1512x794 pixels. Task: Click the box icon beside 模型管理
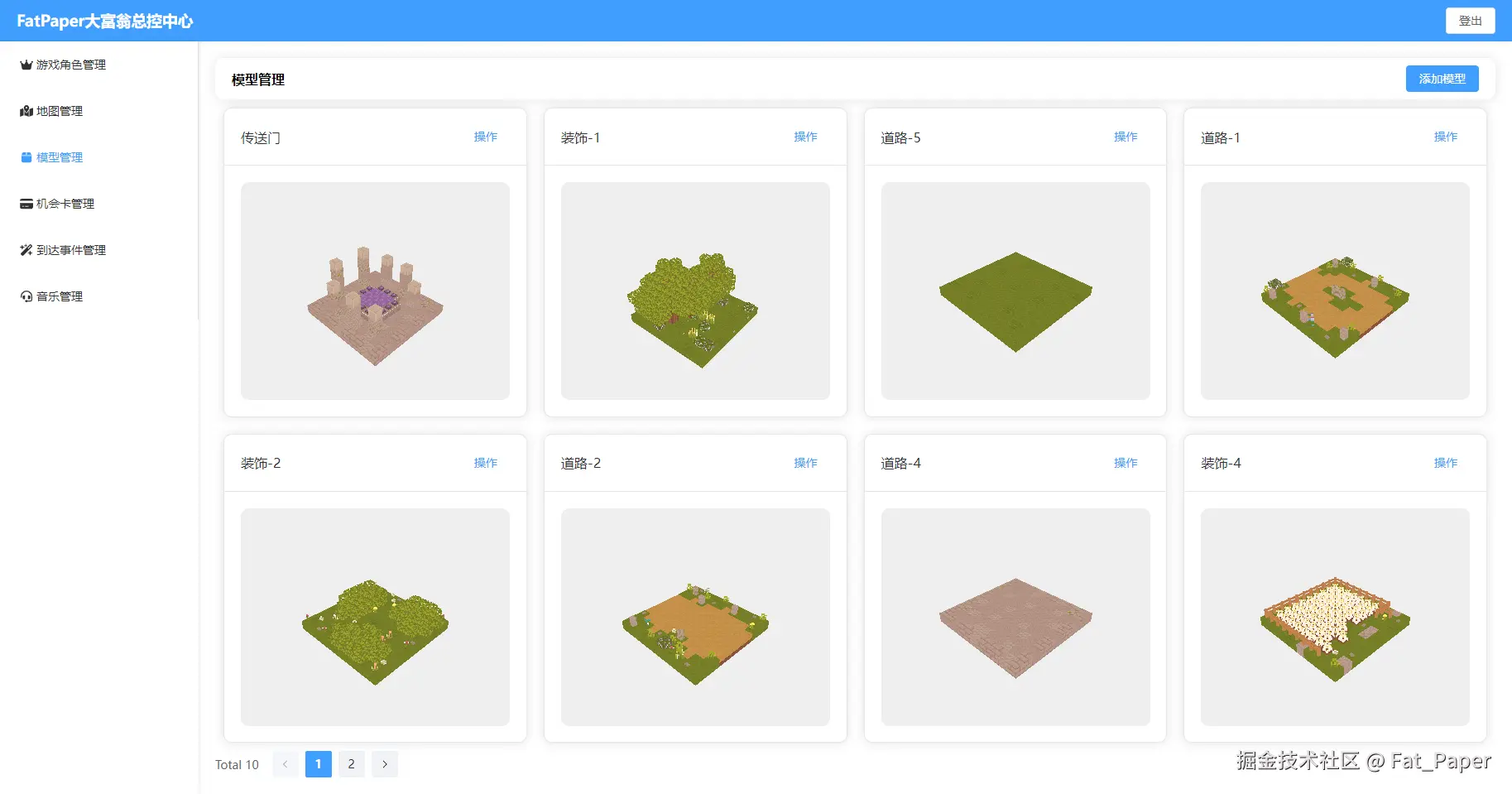coord(26,157)
